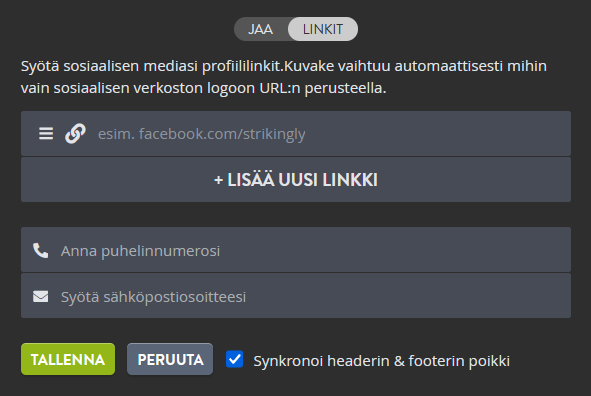Add a new link with LISÄÄ UUSI LINKKI
This screenshot has height=396, width=591.
pos(296,180)
